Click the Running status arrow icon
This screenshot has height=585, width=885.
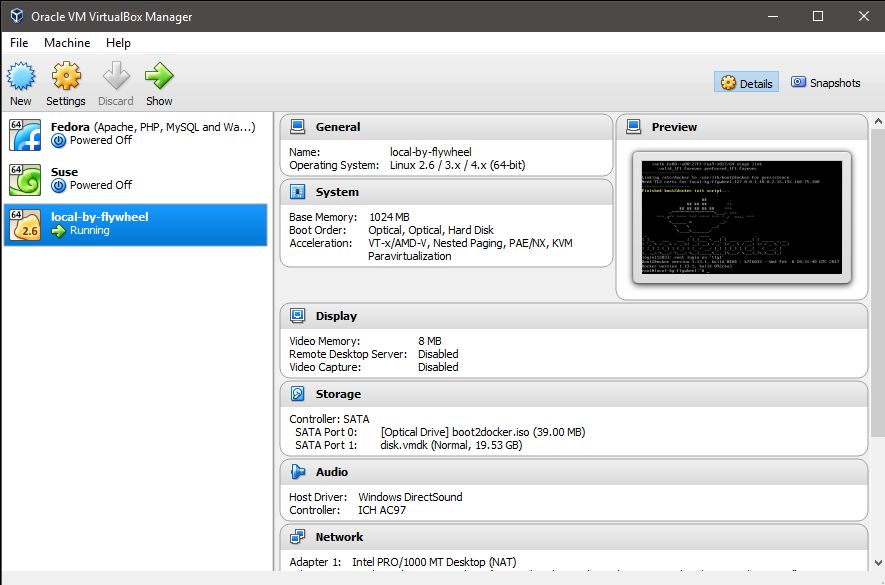pyautogui.click(x=58, y=231)
